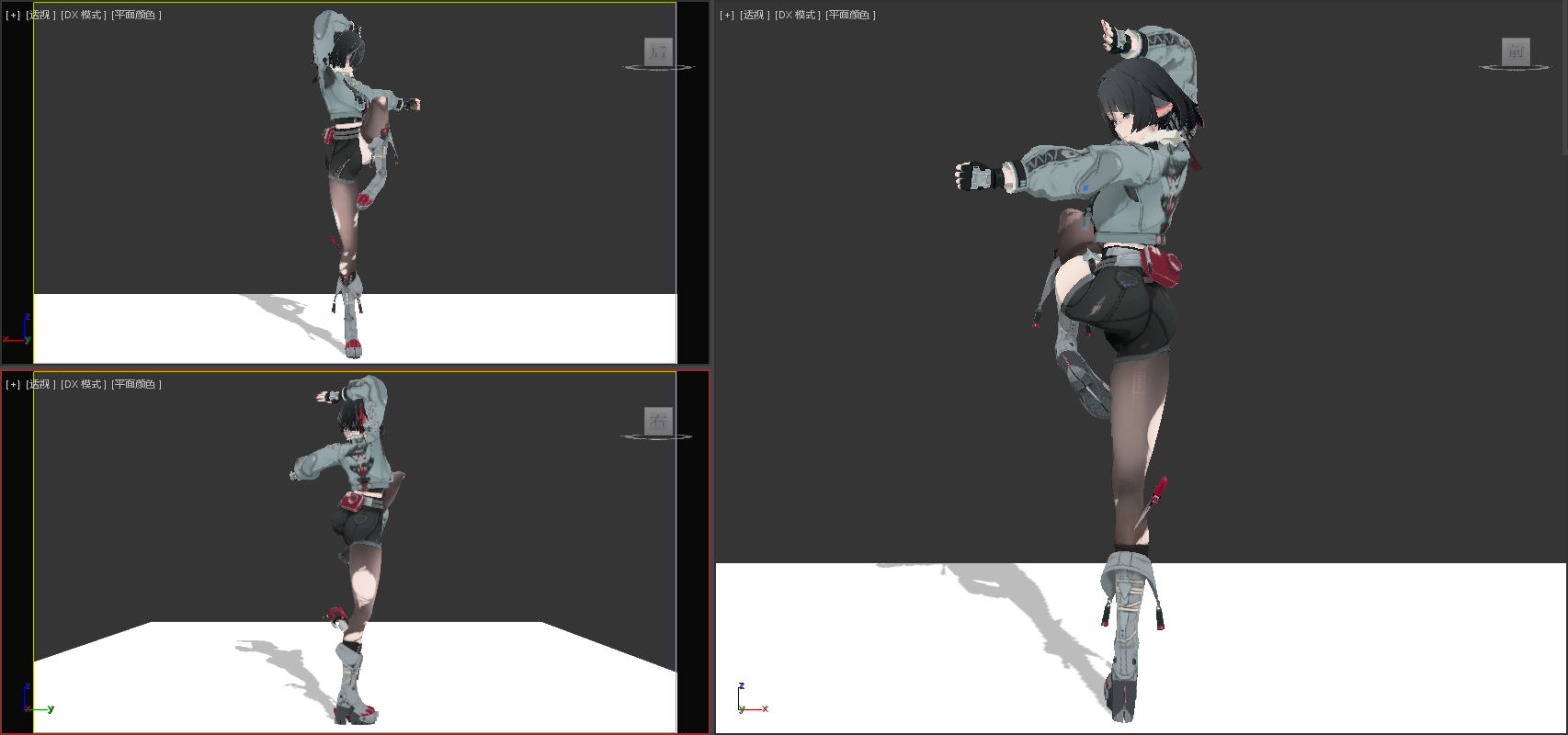Screen dimensions: 1568x735
Task: Open the [+] menu in top-left viewport
Action: point(13,16)
